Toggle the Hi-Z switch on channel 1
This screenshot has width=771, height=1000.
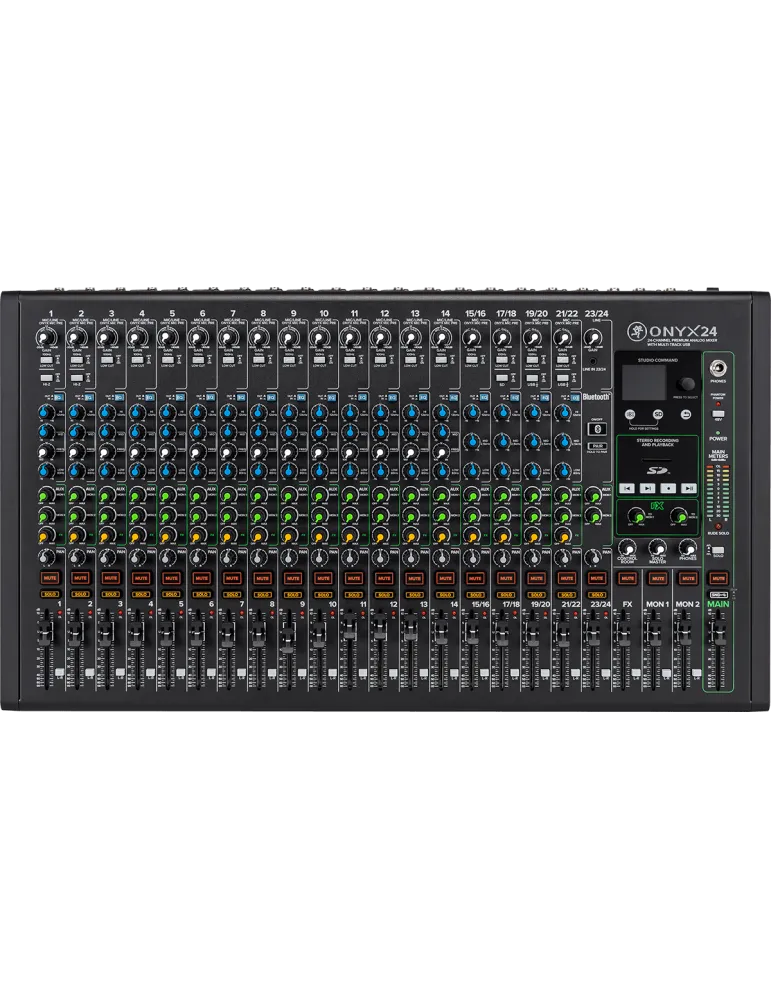pos(45,379)
